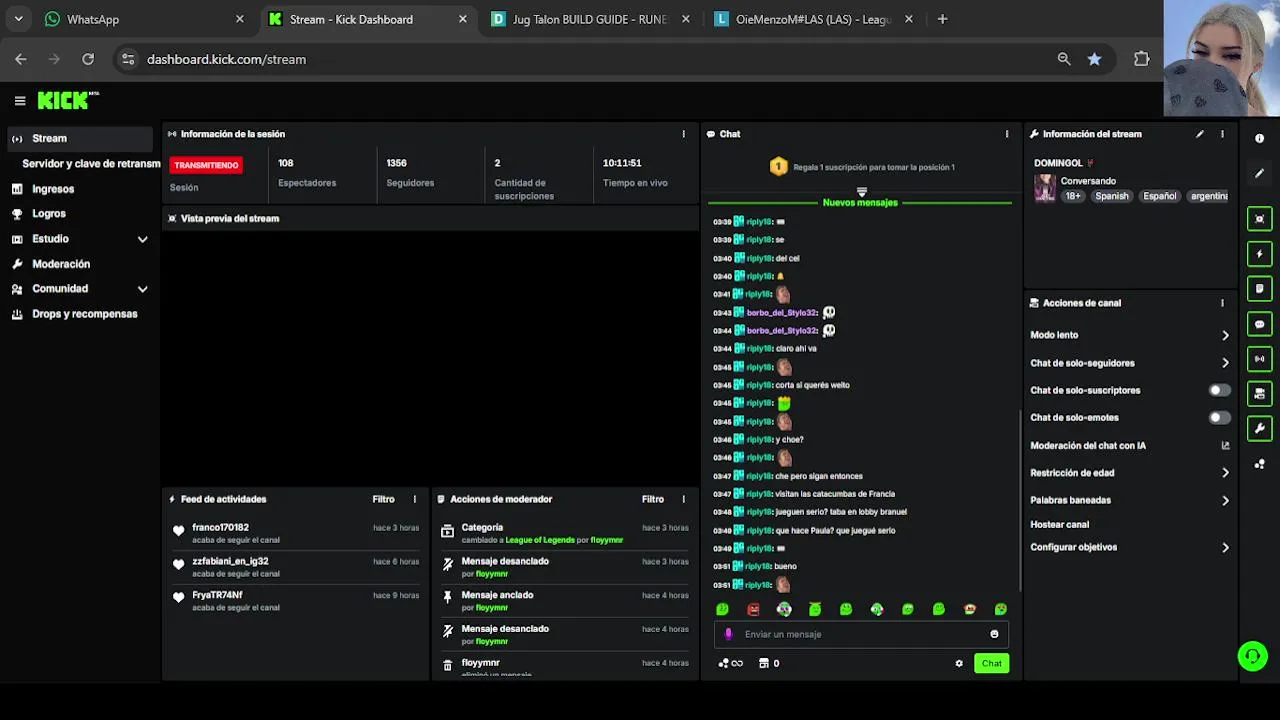Open the info icon in right toolbar

[x=1260, y=138]
